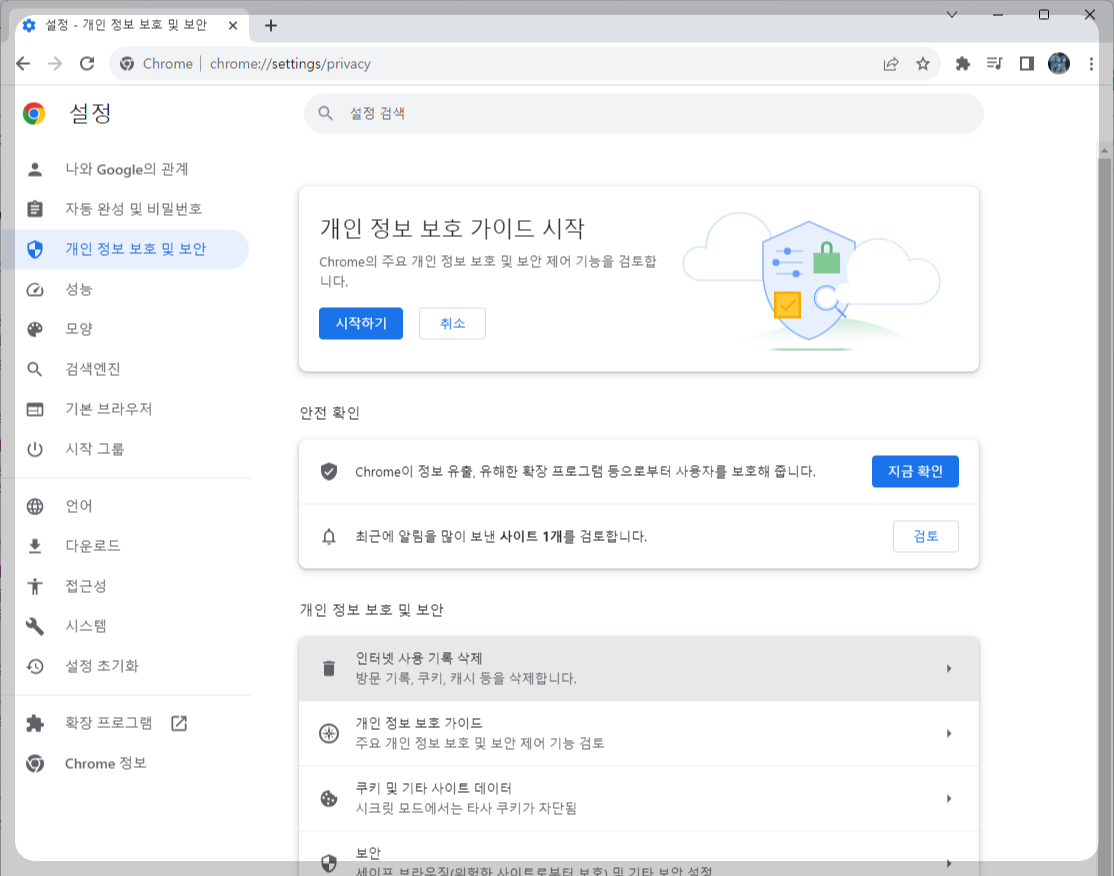Click the 설정 초기화 reset icon
This screenshot has width=1114, height=876.
pos(35,666)
